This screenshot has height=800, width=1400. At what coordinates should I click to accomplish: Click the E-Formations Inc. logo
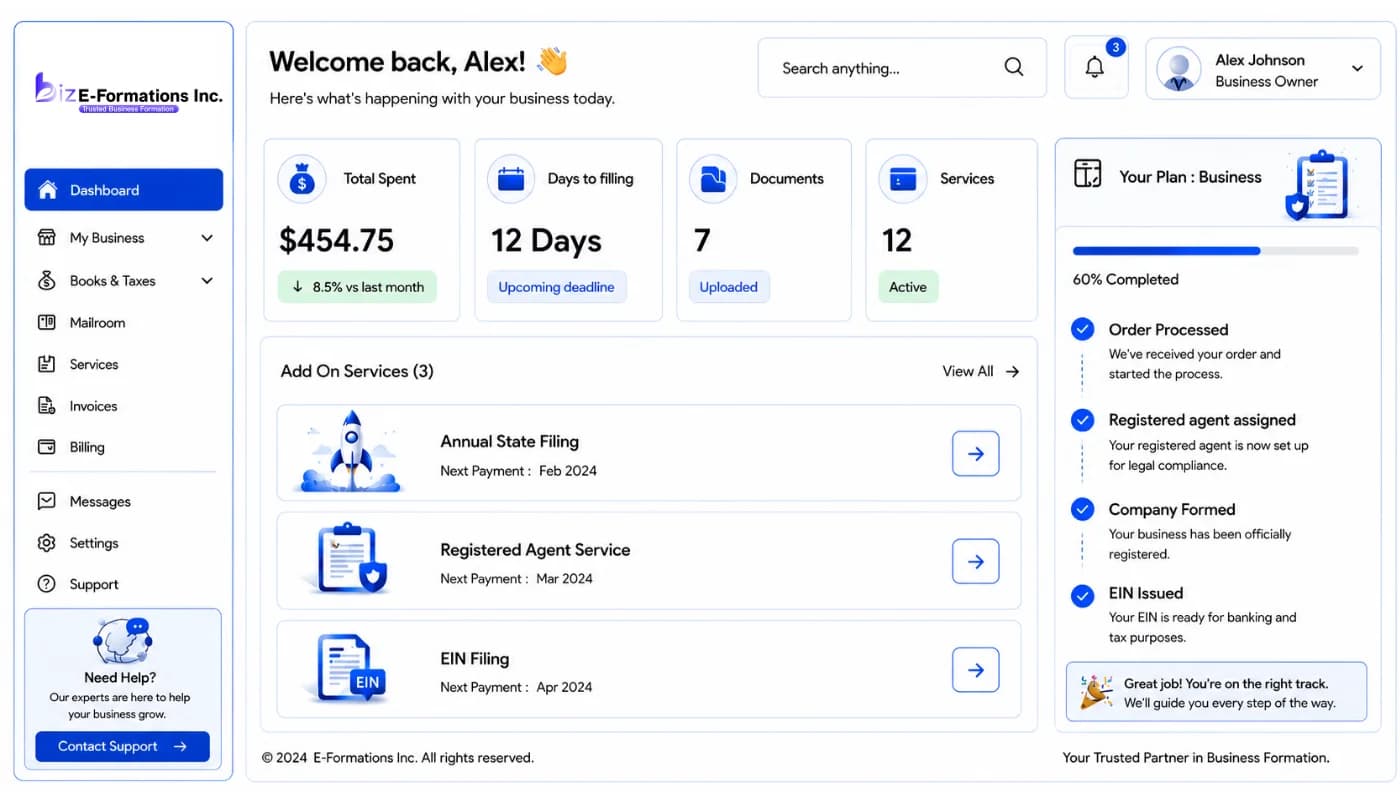point(128,93)
